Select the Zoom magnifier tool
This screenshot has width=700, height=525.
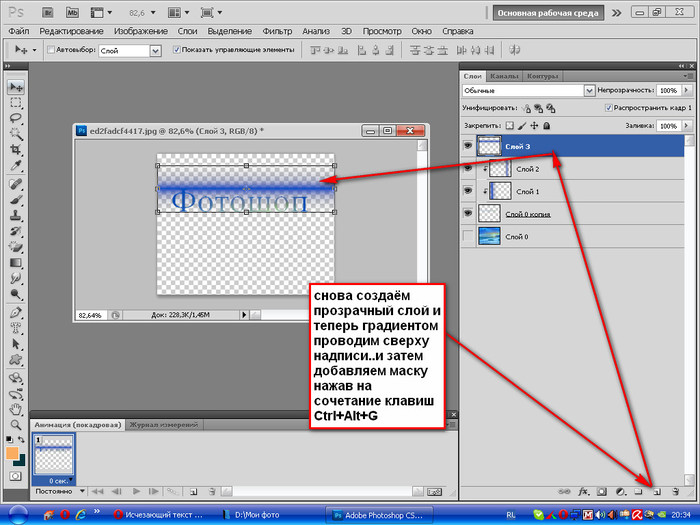pos(16,424)
